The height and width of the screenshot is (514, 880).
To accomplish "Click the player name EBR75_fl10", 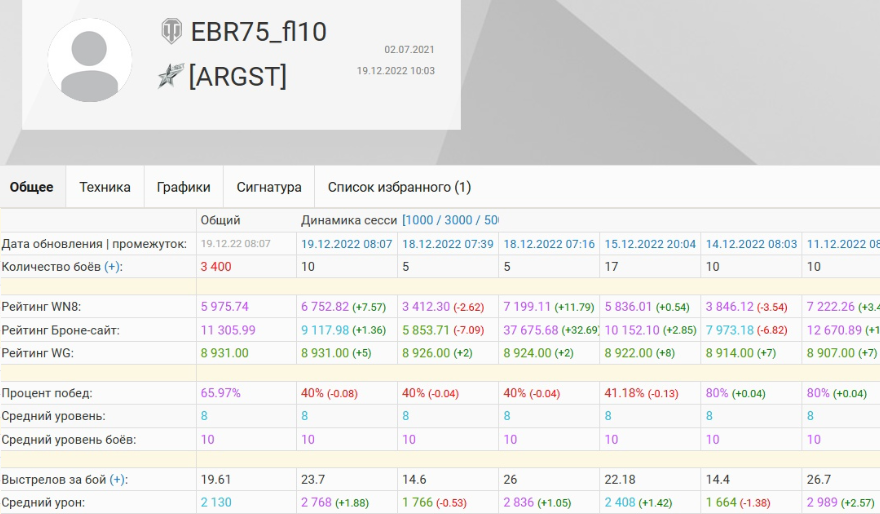I will (258, 32).
